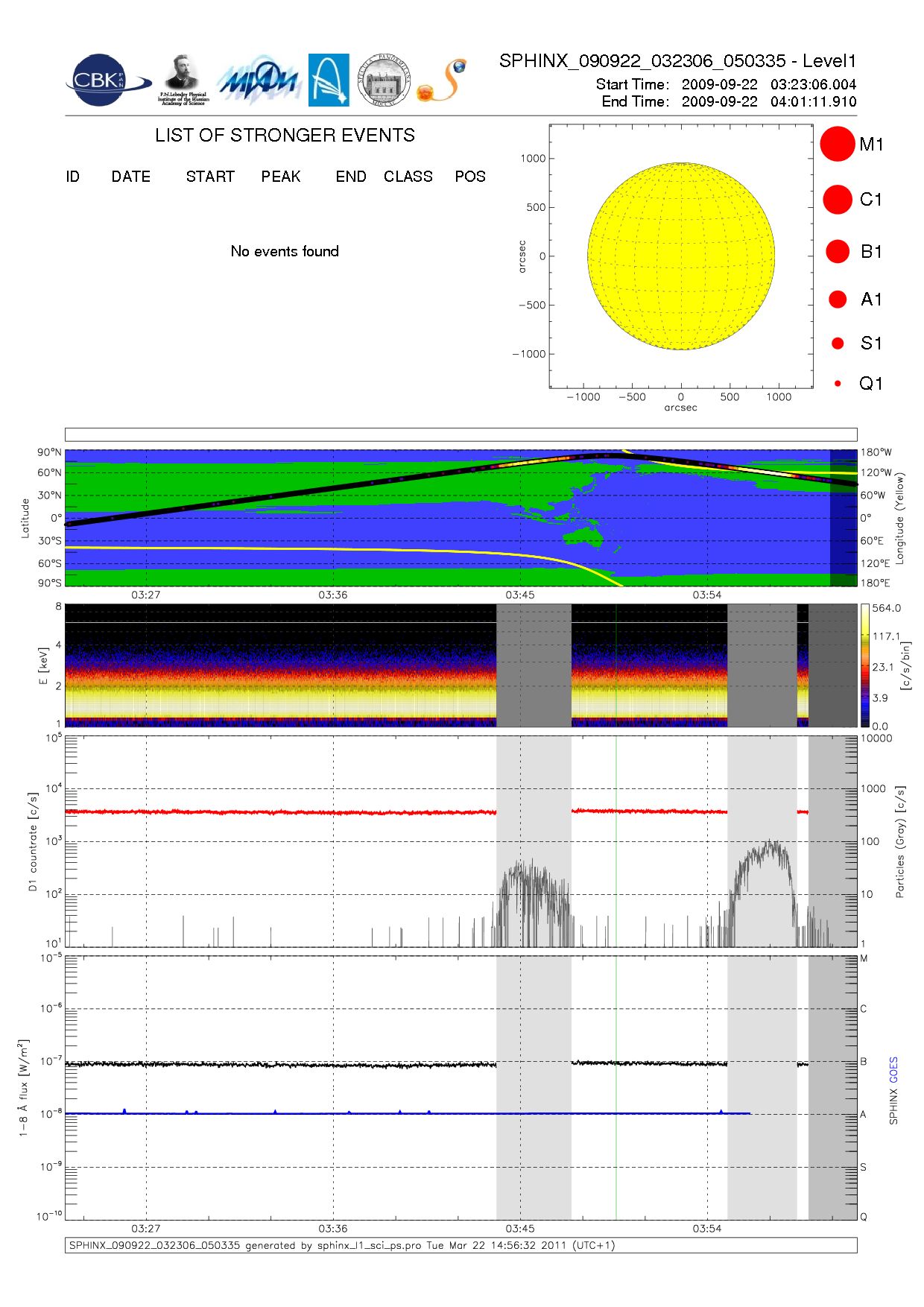924x1307 pixels.
Task: Click the orange S sun-earth logo
Action: (x=443, y=80)
